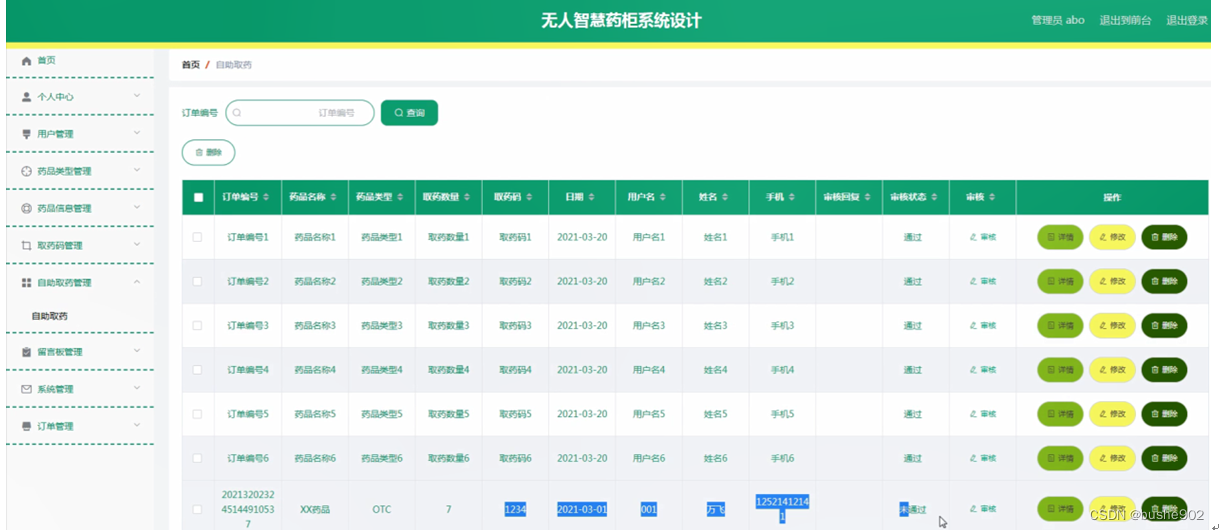Expand the 药品类型管理 menu chevron
This screenshot has height=530, width=1219.
137,170
